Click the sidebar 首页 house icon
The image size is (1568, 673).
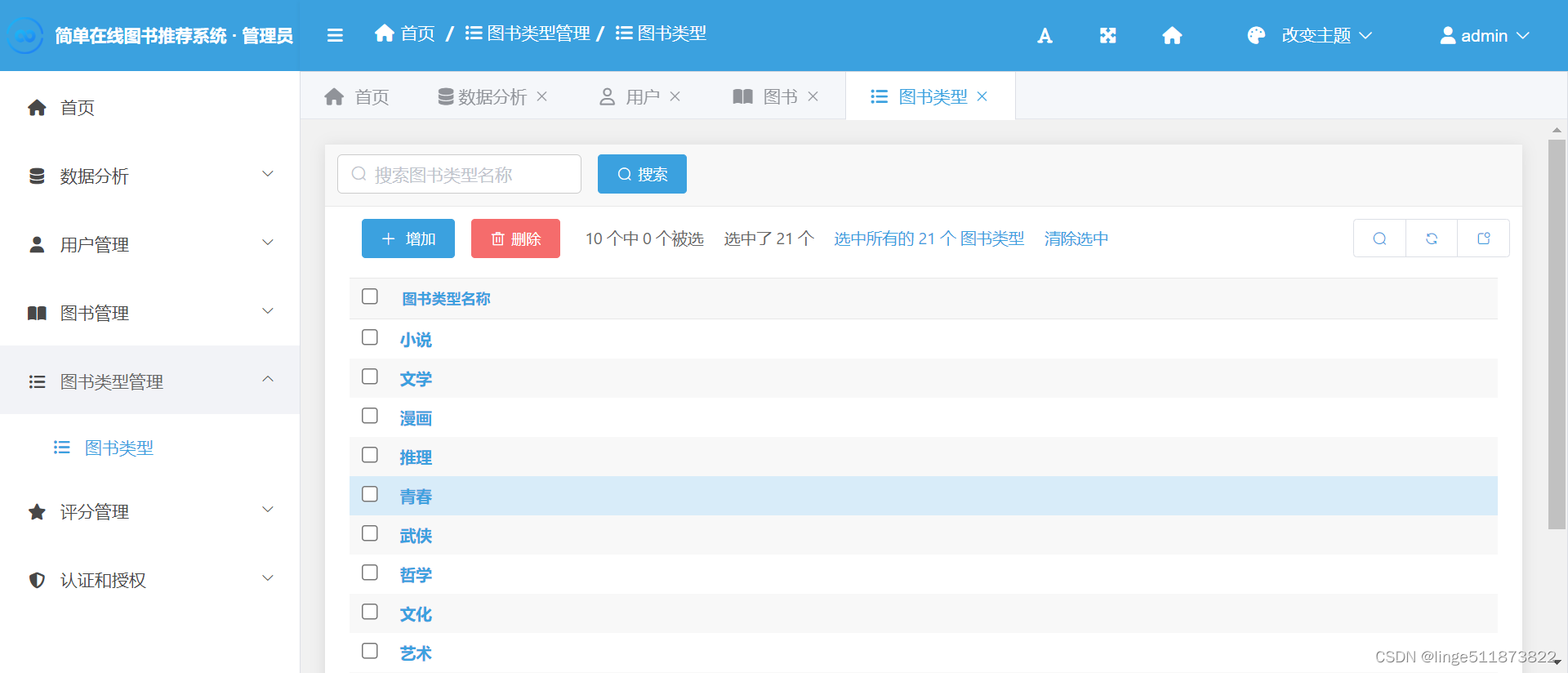click(x=37, y=108)
